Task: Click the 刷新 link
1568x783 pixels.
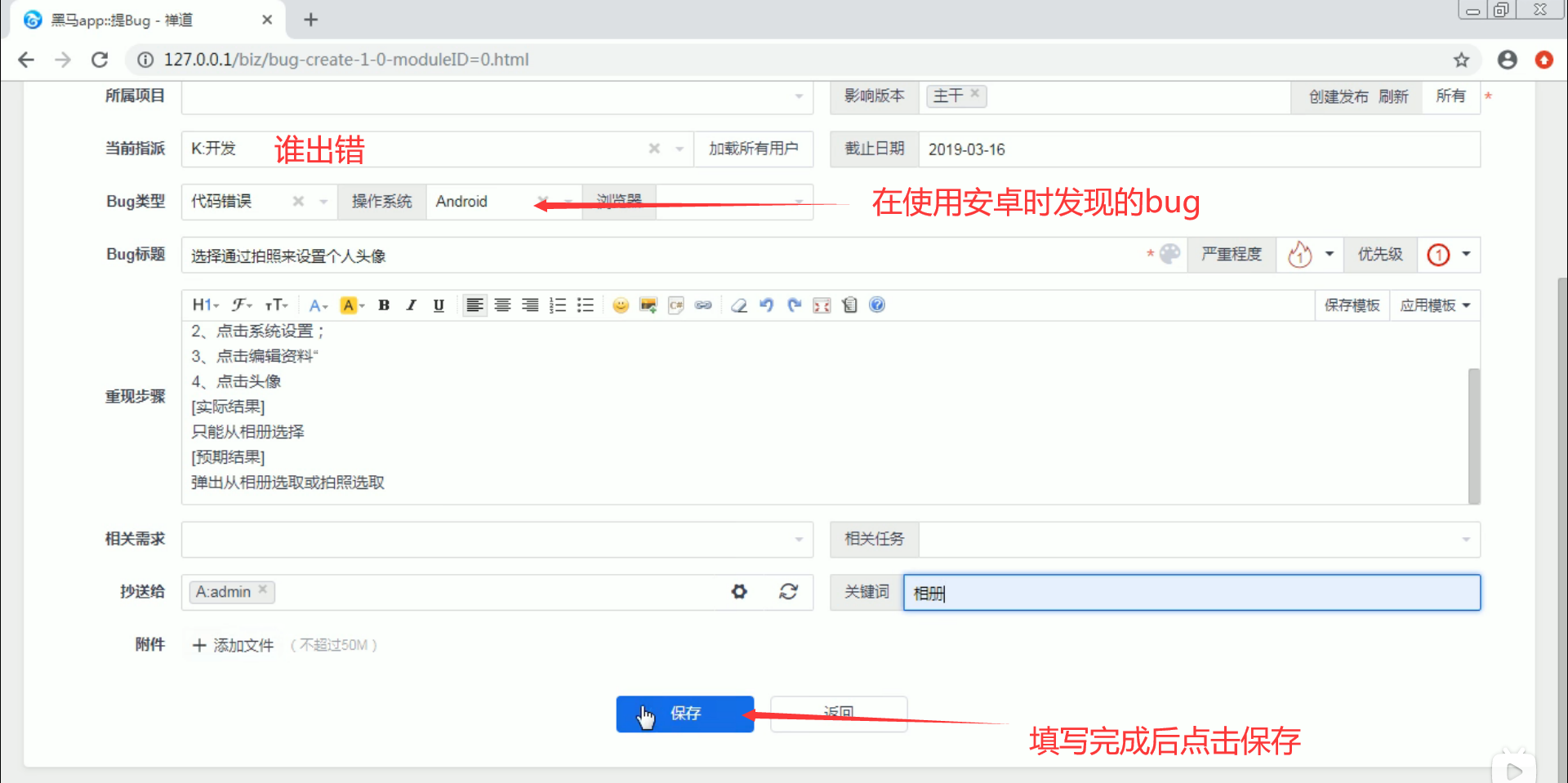Action: pyautogui.click(x=1393, y=96)
